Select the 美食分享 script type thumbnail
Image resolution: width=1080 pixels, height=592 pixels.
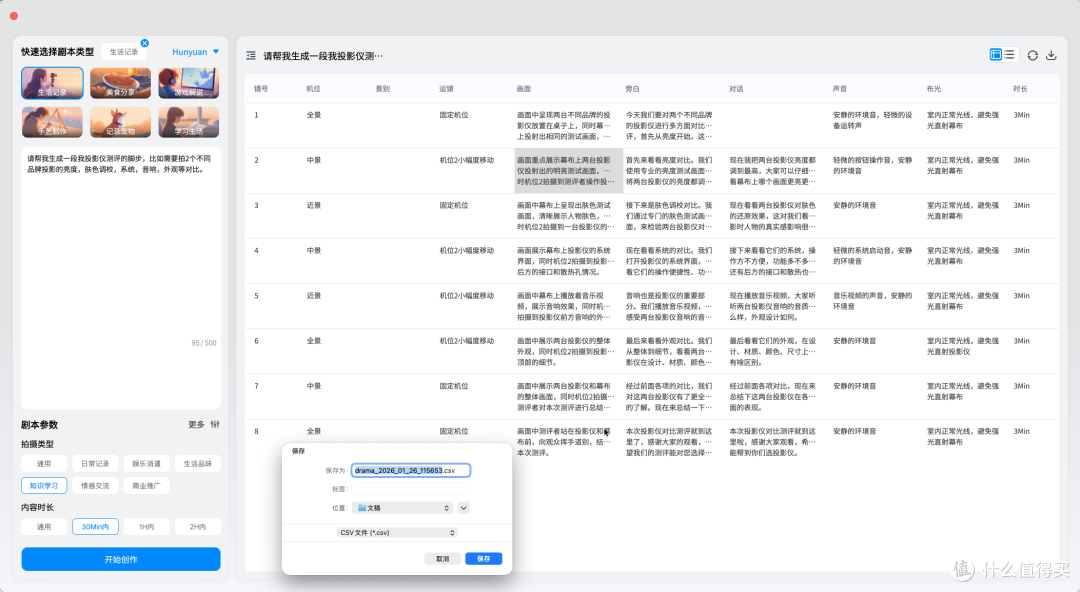(x=121, y=83)
